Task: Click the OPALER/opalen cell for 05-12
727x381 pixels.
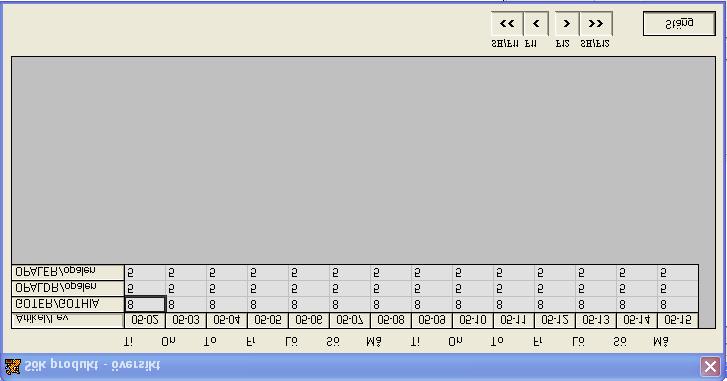Action: click(x=555, y=273)
